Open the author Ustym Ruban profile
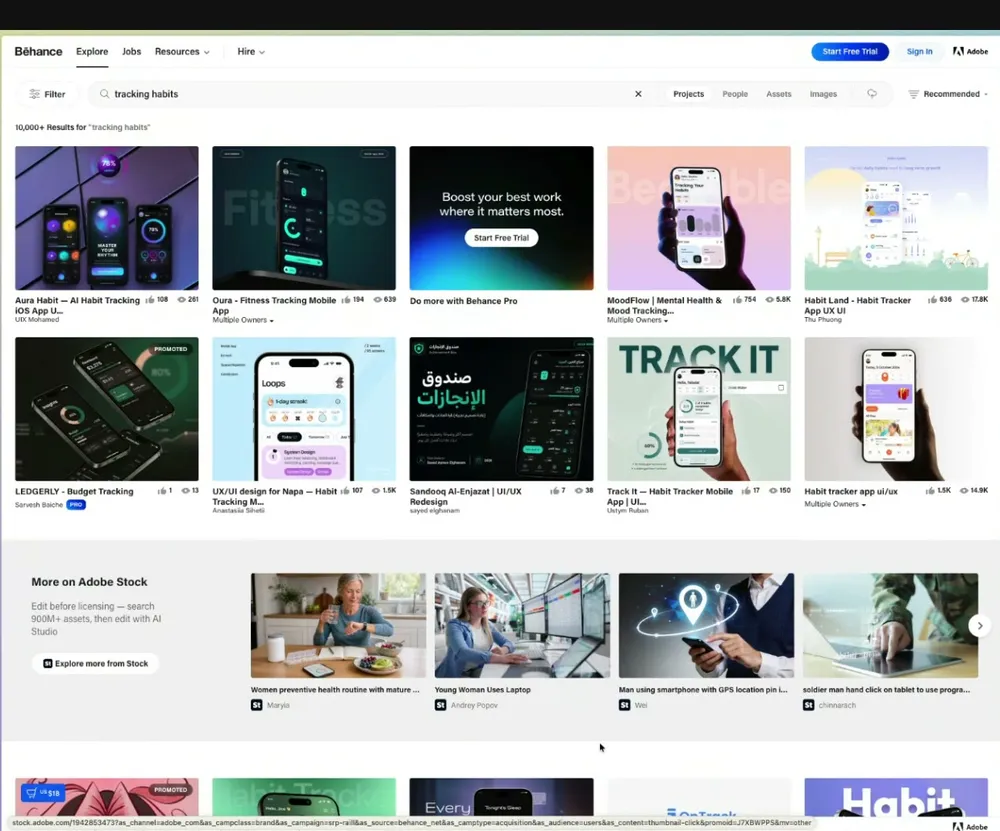1000x831 pixels. [x=628, y=511]
